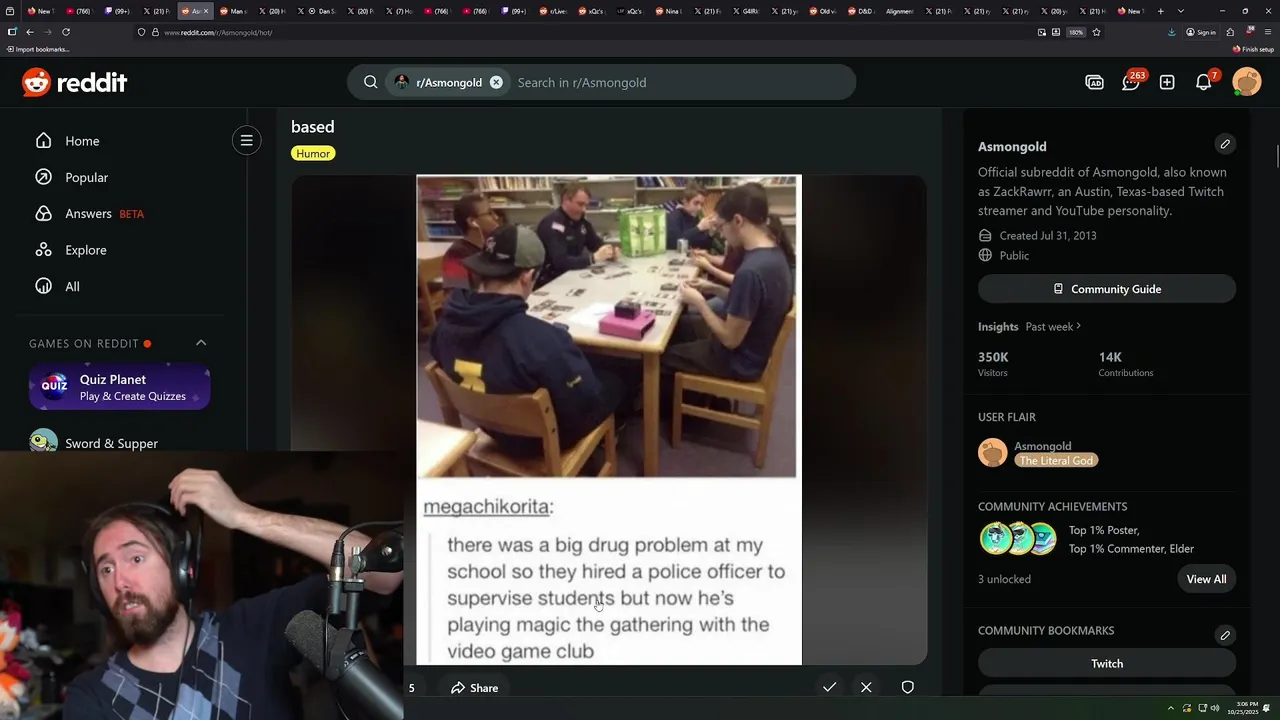Open Answers BETA in the sidebar
The height and width of the screenshot is (720, 1280).
coord(90,213)
